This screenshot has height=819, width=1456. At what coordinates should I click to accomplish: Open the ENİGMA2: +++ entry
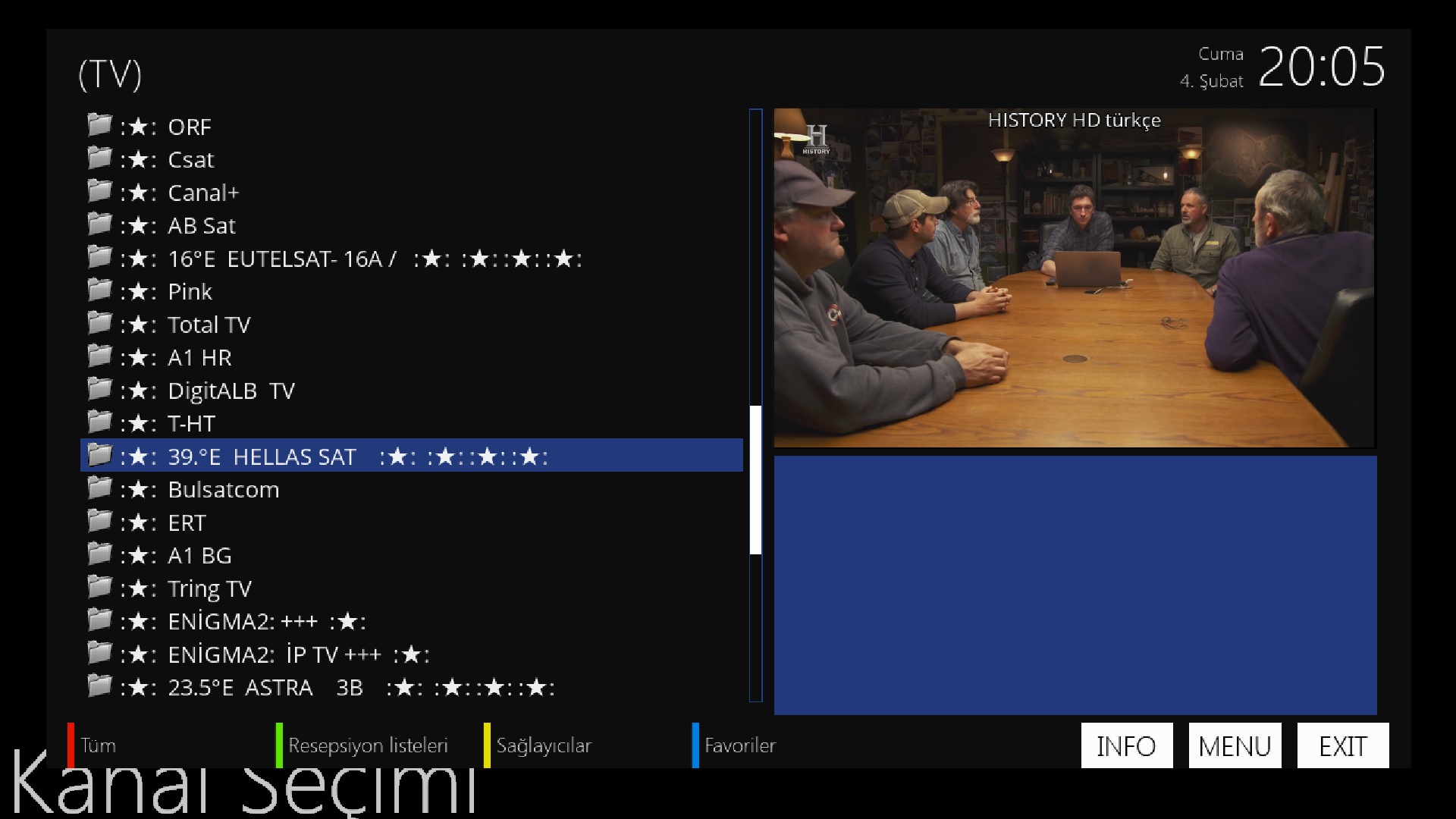pyautogui.click(x=412, y=621)
